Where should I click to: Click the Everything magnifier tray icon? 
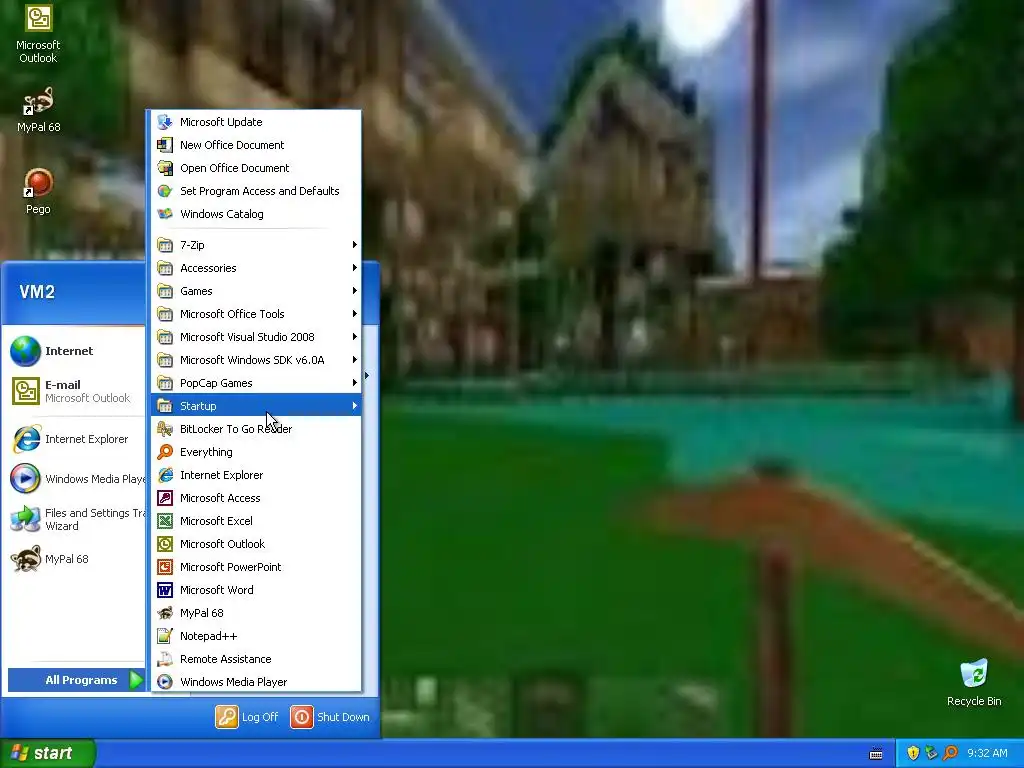tap(950, 753)
